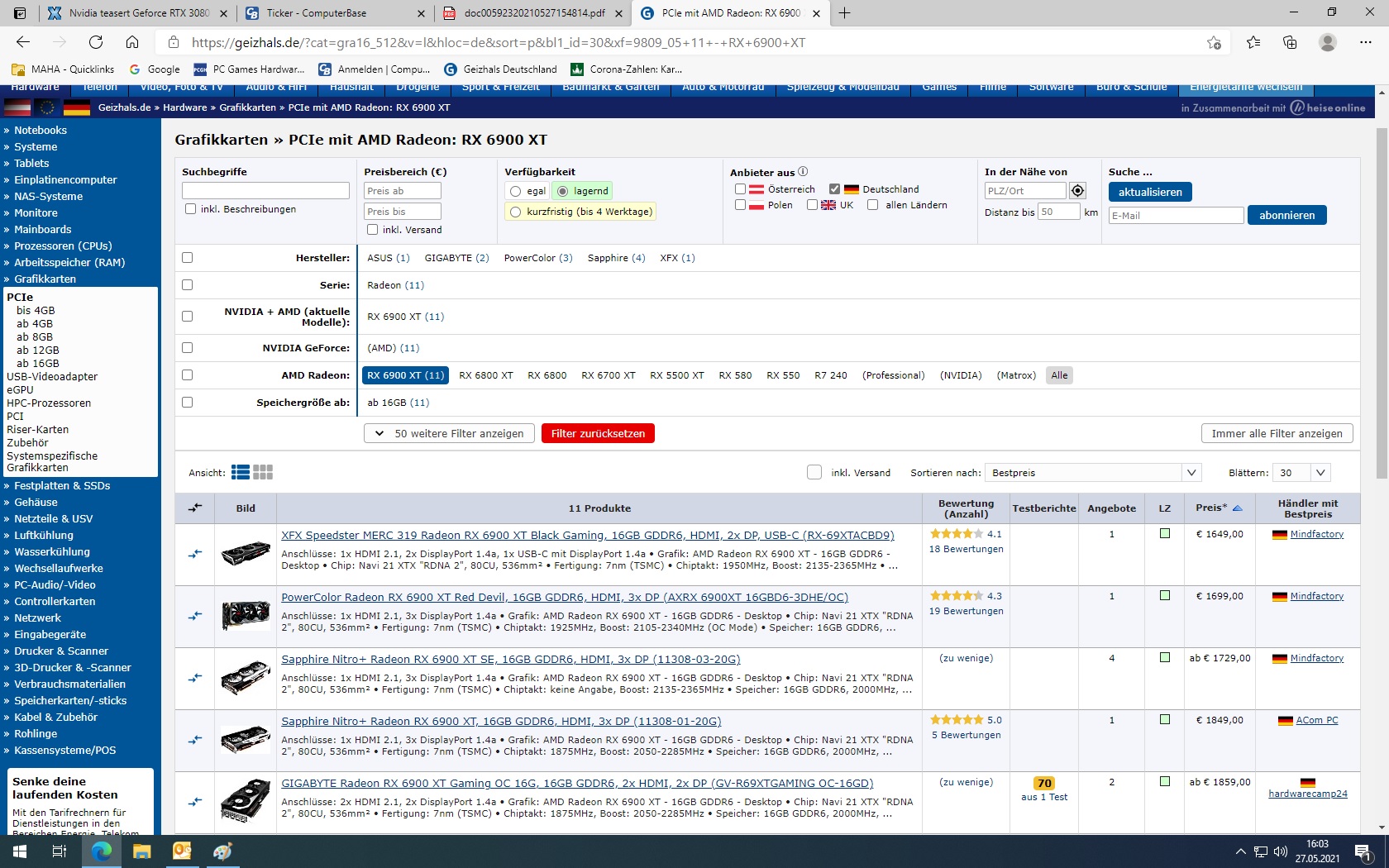This screenshot has width=1389, height=868.
Task: Open the favorites list
Action: click(x=1253, y=42)
